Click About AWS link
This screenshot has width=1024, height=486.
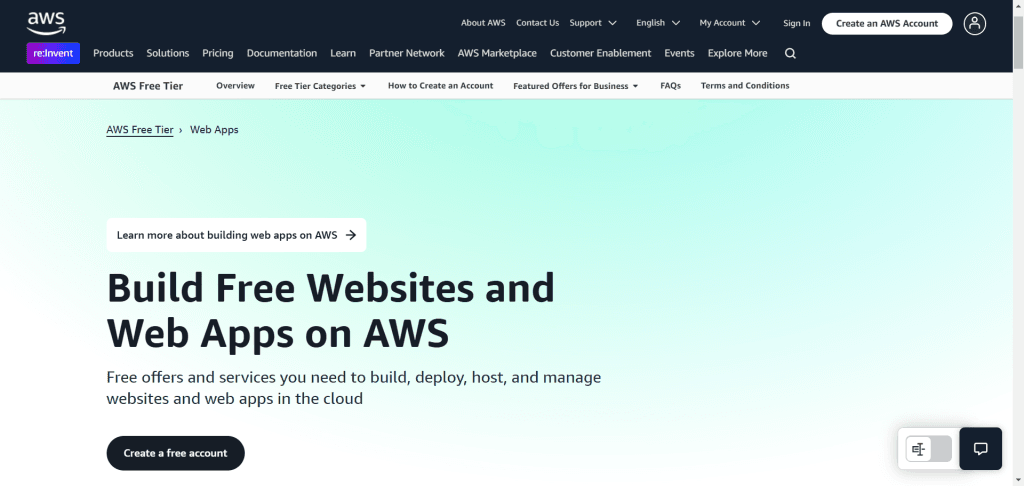pos(483,23)
